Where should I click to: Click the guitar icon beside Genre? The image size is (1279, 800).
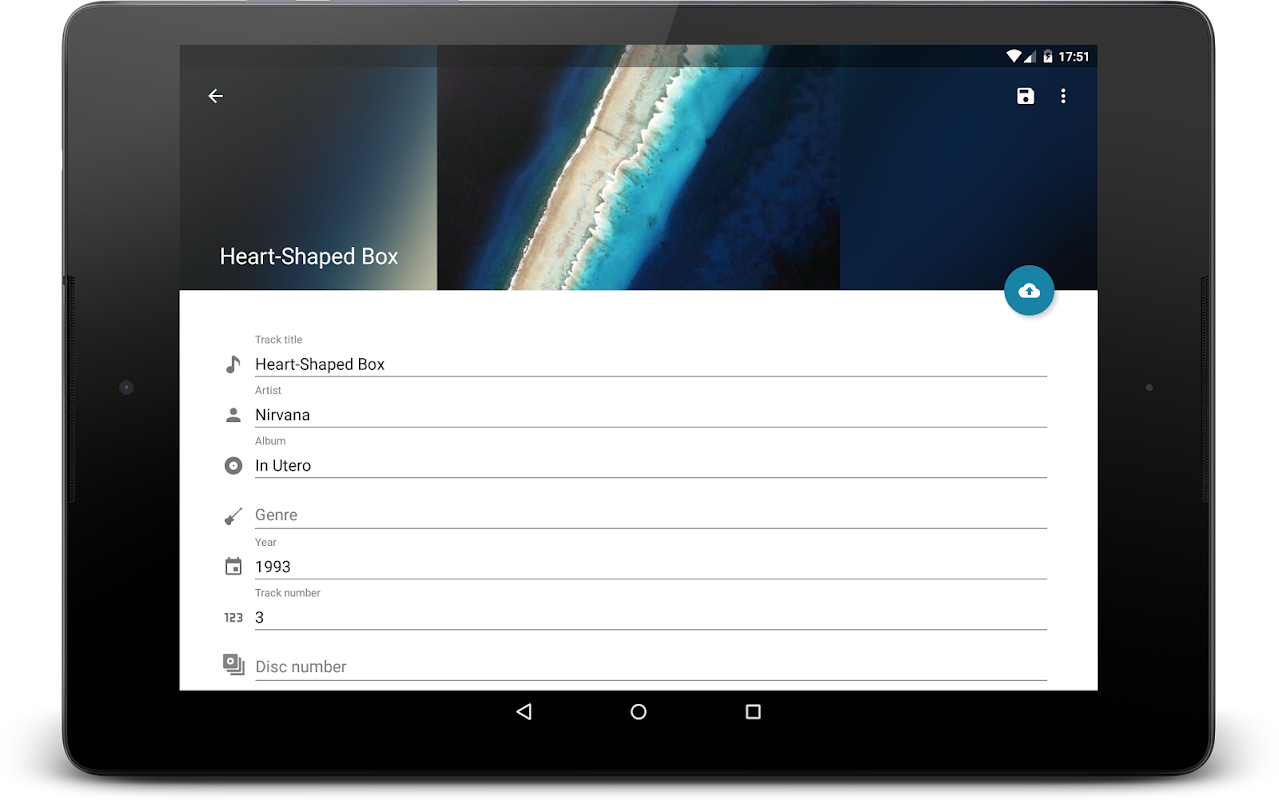(x=233, y=516)
